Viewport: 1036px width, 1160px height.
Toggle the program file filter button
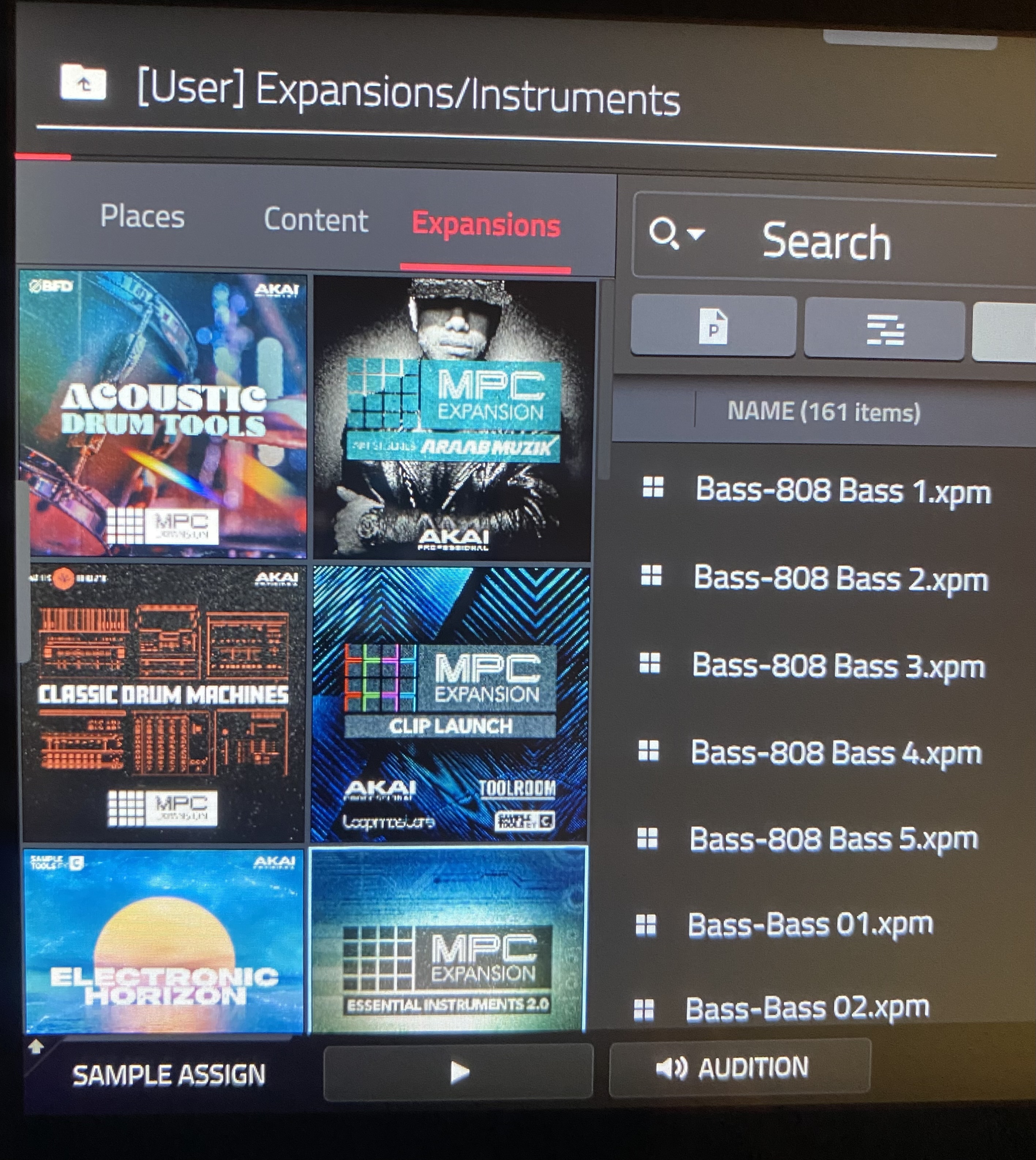[x=713, y=327]
